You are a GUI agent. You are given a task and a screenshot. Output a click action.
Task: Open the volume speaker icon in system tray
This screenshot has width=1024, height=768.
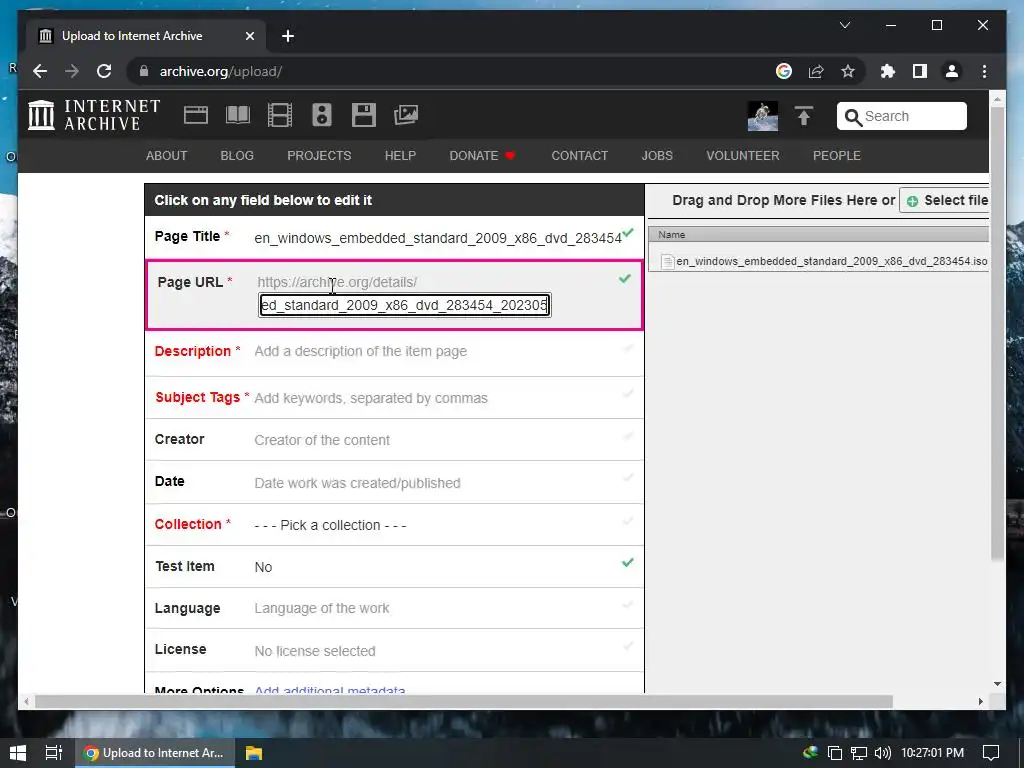pyautogui.click(x=882, y=753)
